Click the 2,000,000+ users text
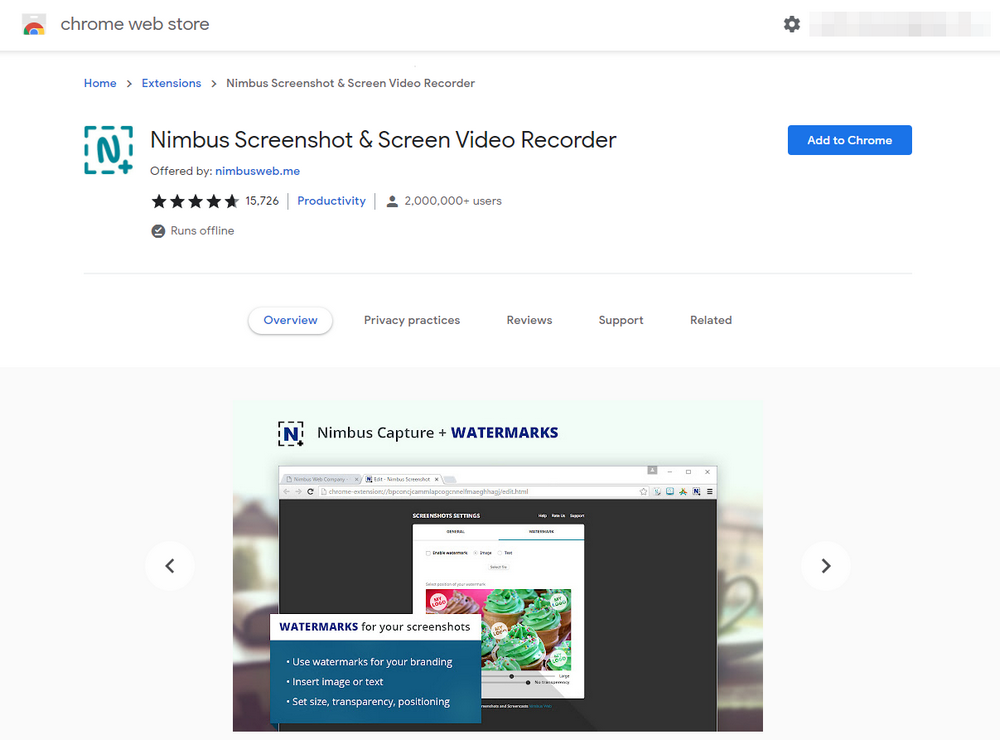Screen dimensions: 1000x740 point(453,201)
